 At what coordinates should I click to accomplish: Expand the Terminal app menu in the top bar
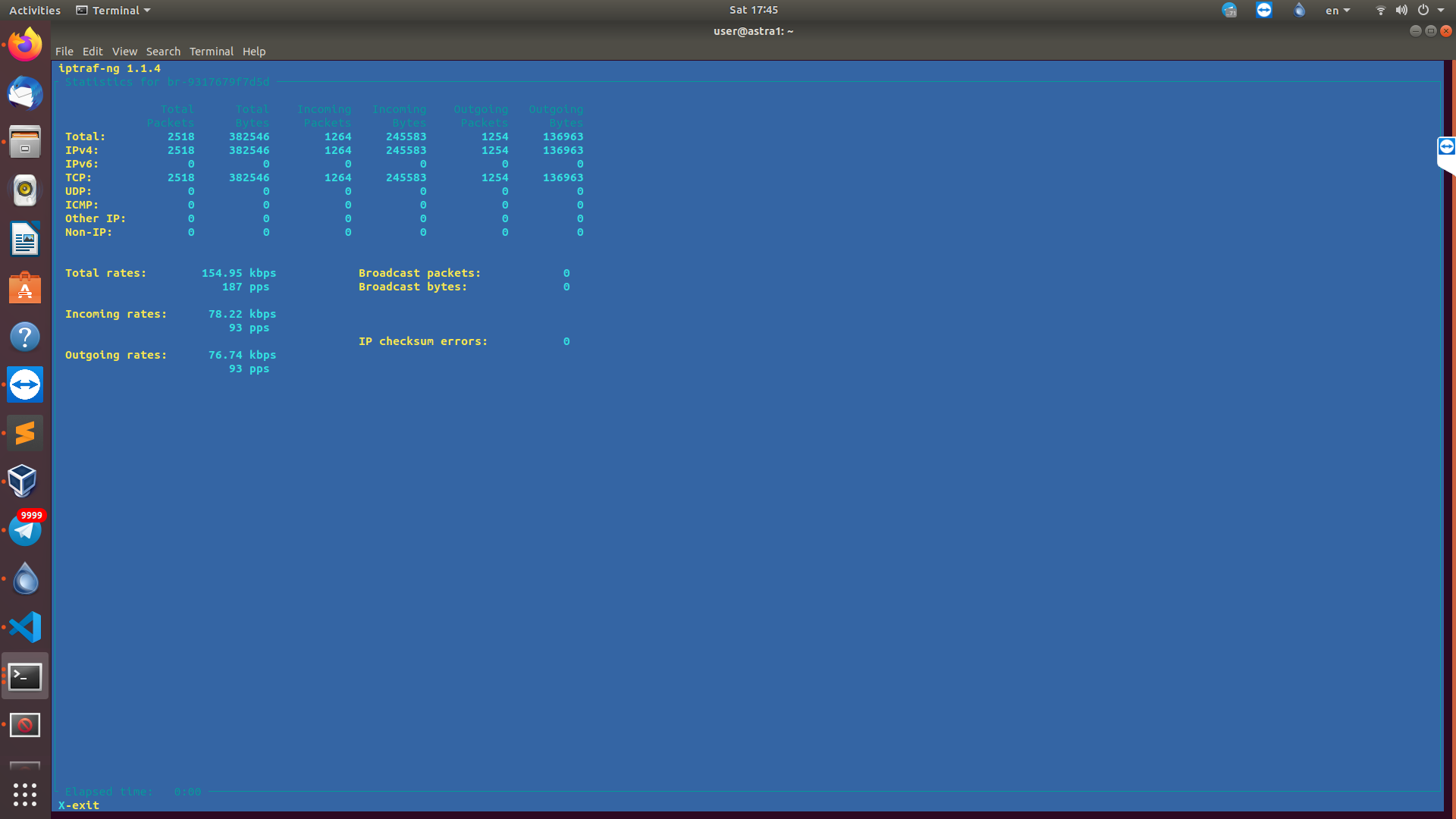pyautogui.click(x=114, y=11)
